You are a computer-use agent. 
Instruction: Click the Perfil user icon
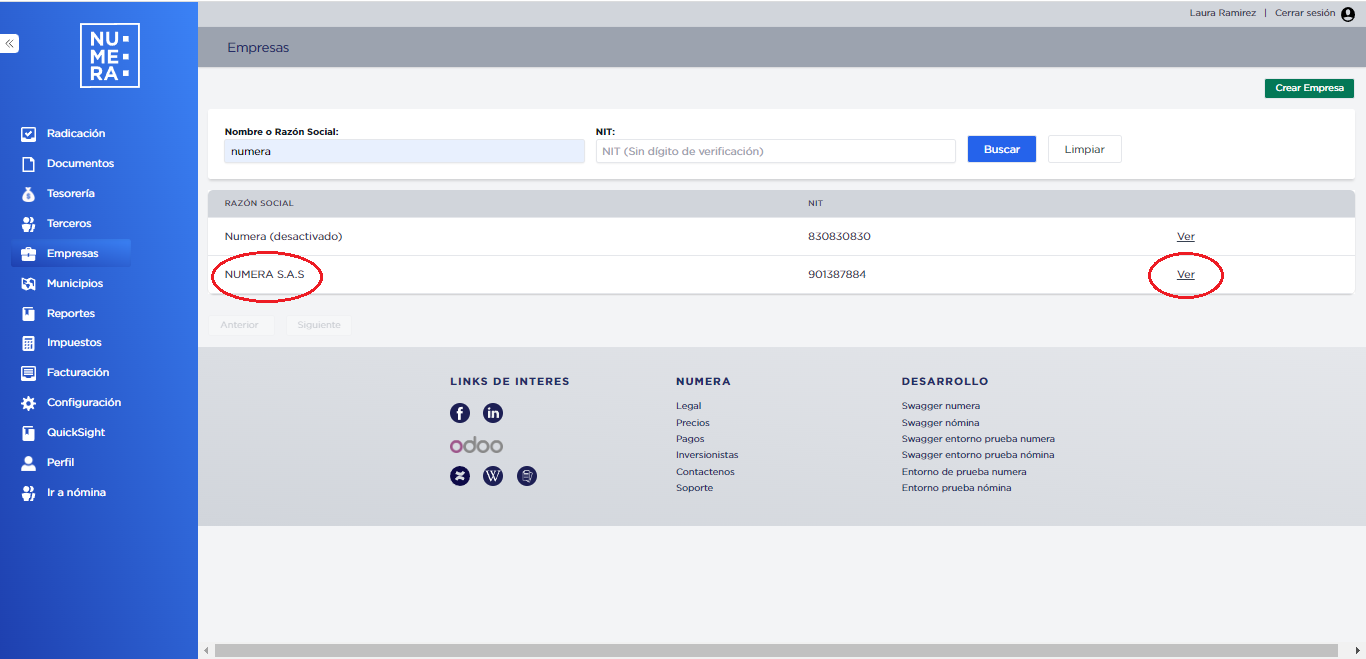click(28, 463)
